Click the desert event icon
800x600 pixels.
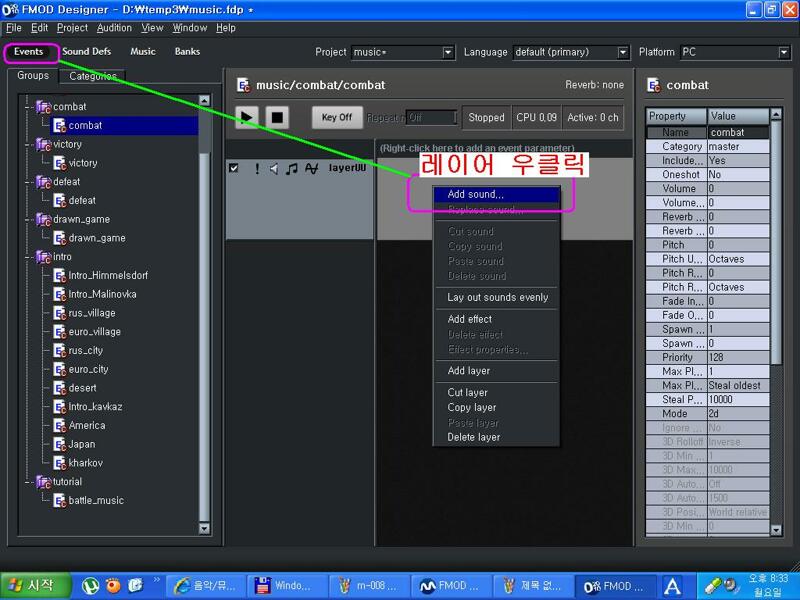pos(60,388)
